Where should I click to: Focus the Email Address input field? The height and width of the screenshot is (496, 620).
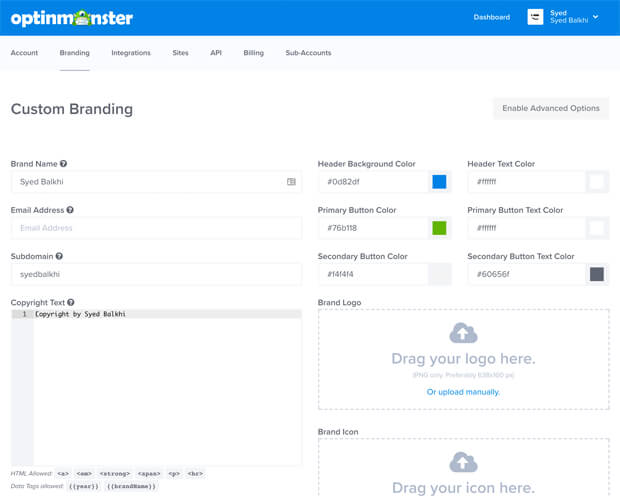tap(156, 228)
